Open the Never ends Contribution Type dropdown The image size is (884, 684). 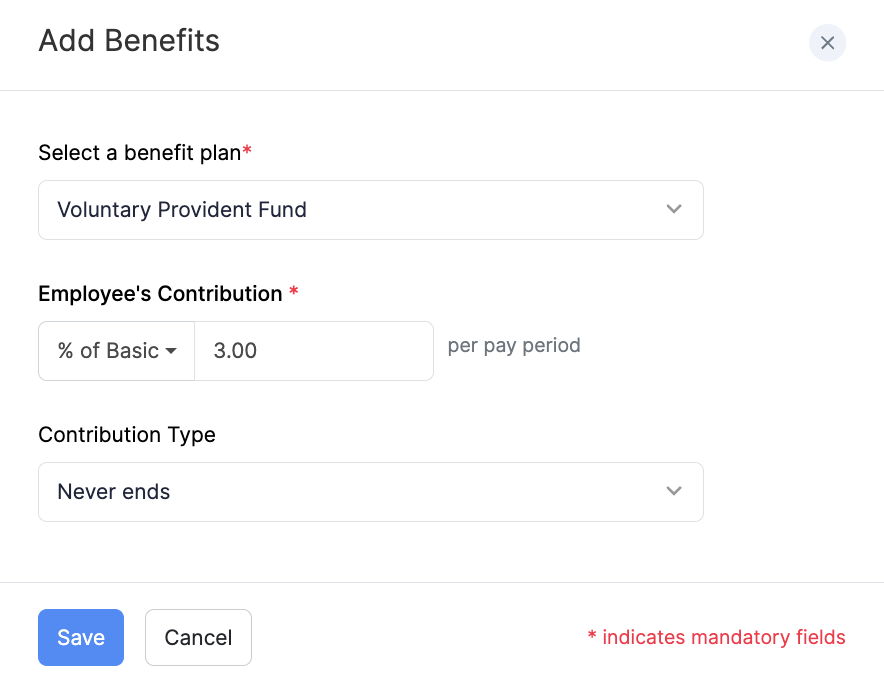370,491
